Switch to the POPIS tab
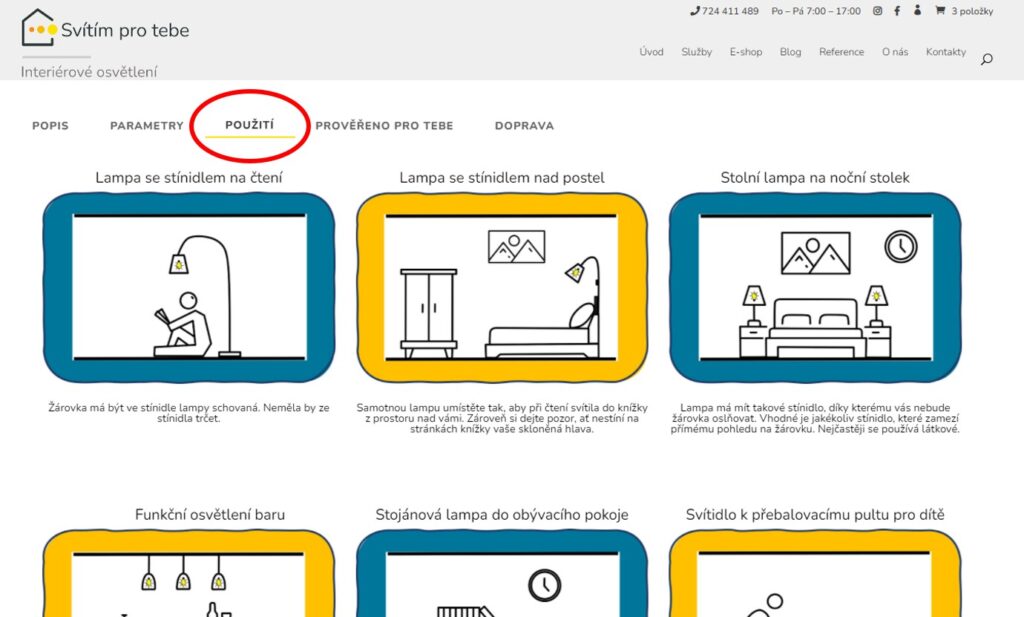 tap(50, 126)
